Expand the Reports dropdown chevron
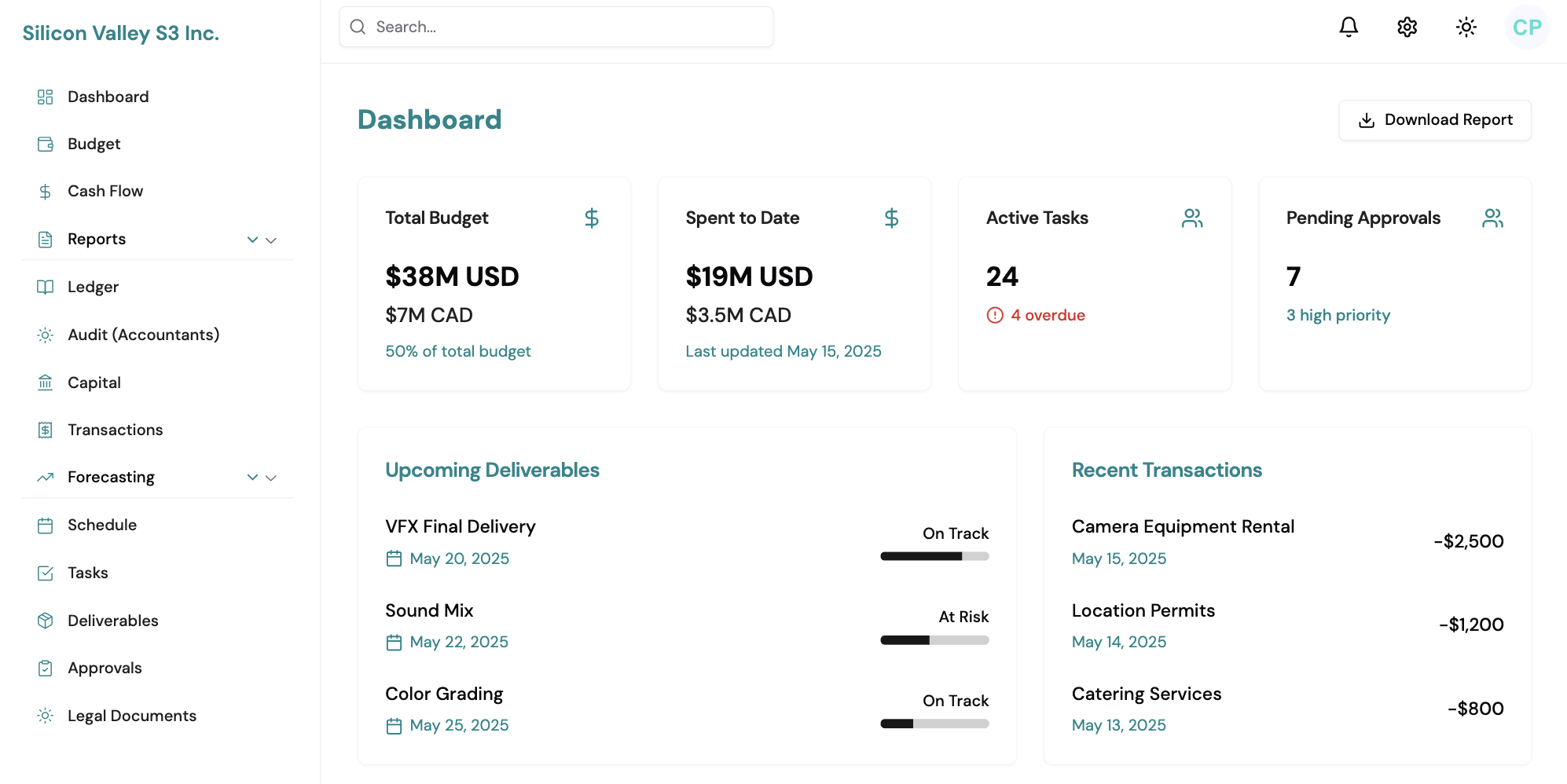 click(x=252, y=240)
